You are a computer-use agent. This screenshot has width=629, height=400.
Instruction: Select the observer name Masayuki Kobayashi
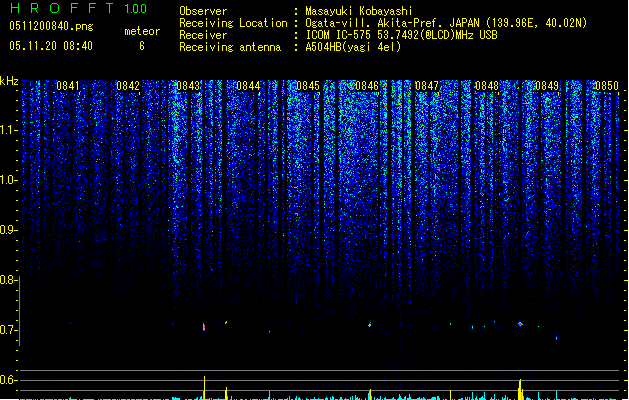pos(359,11)
